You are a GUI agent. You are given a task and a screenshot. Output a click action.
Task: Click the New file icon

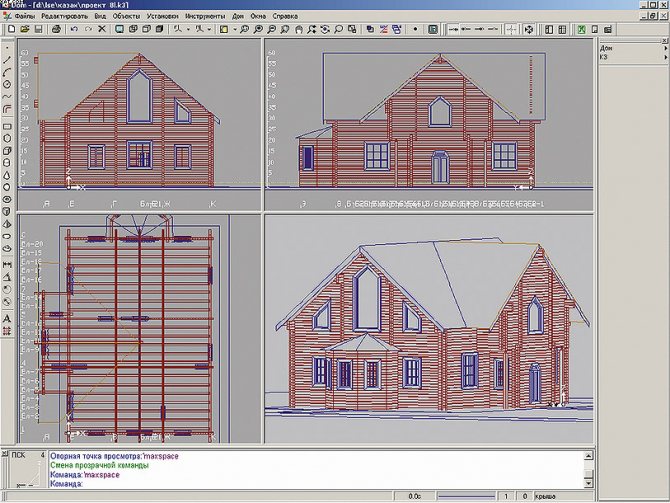12,29
